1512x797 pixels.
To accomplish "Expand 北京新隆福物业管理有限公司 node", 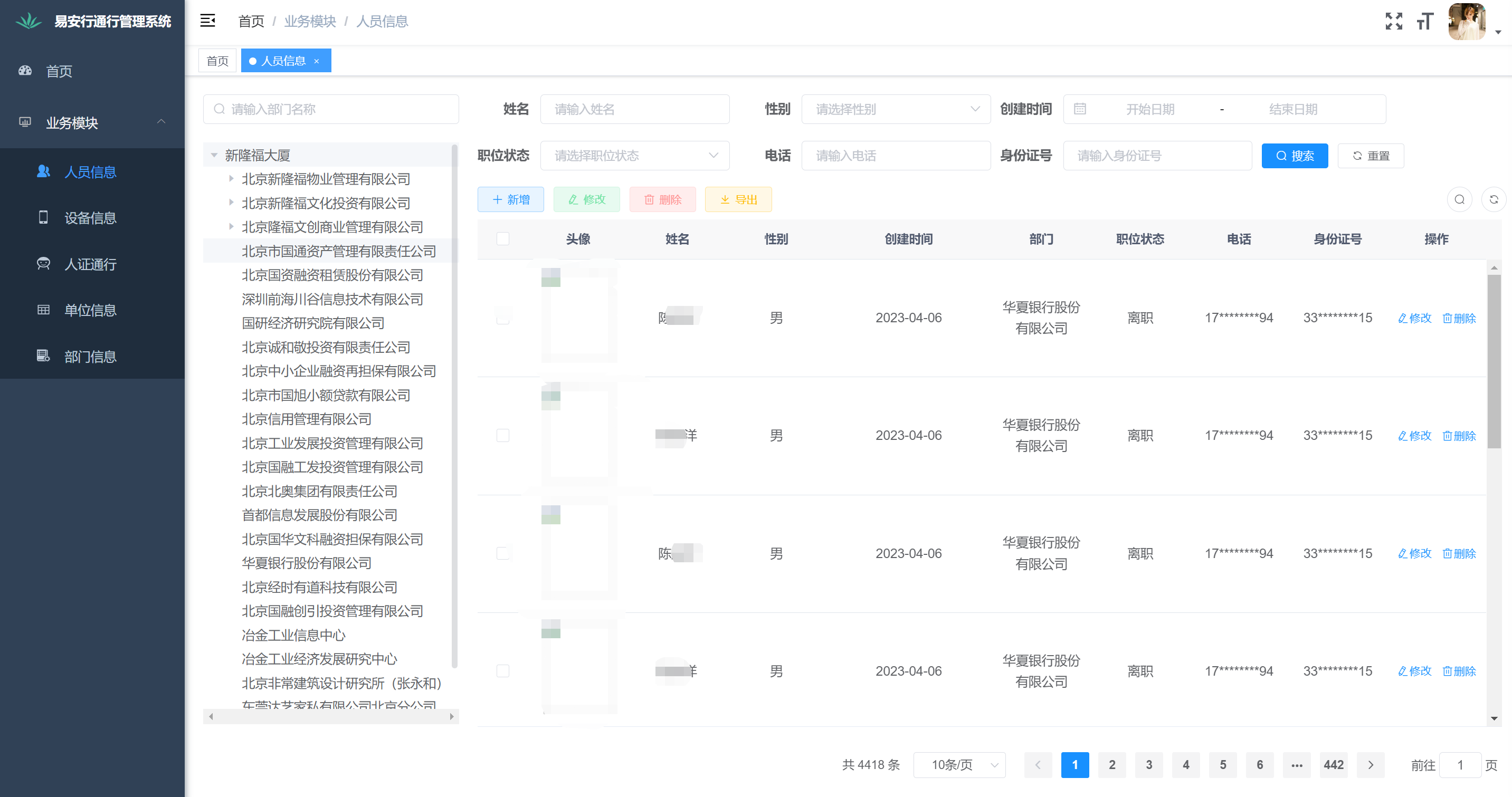I will click(231, 178).
